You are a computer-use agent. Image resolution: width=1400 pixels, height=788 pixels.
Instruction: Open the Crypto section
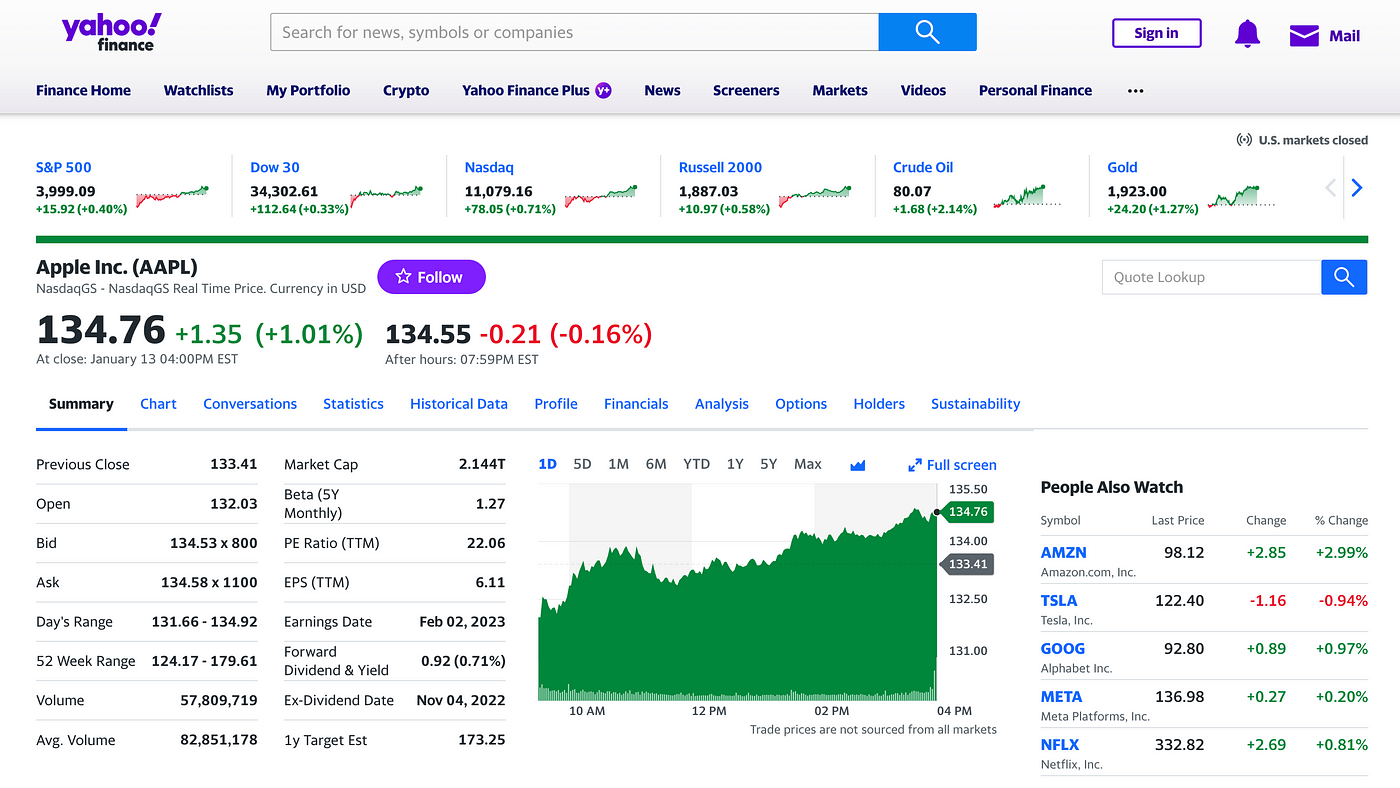click(406, 90)
